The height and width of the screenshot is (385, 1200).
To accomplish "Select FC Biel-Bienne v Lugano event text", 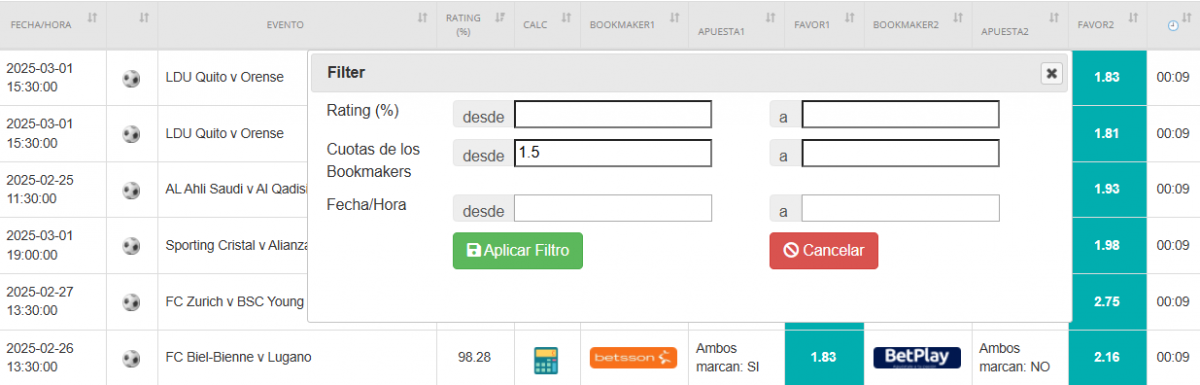I will click(x=239, y=357).
